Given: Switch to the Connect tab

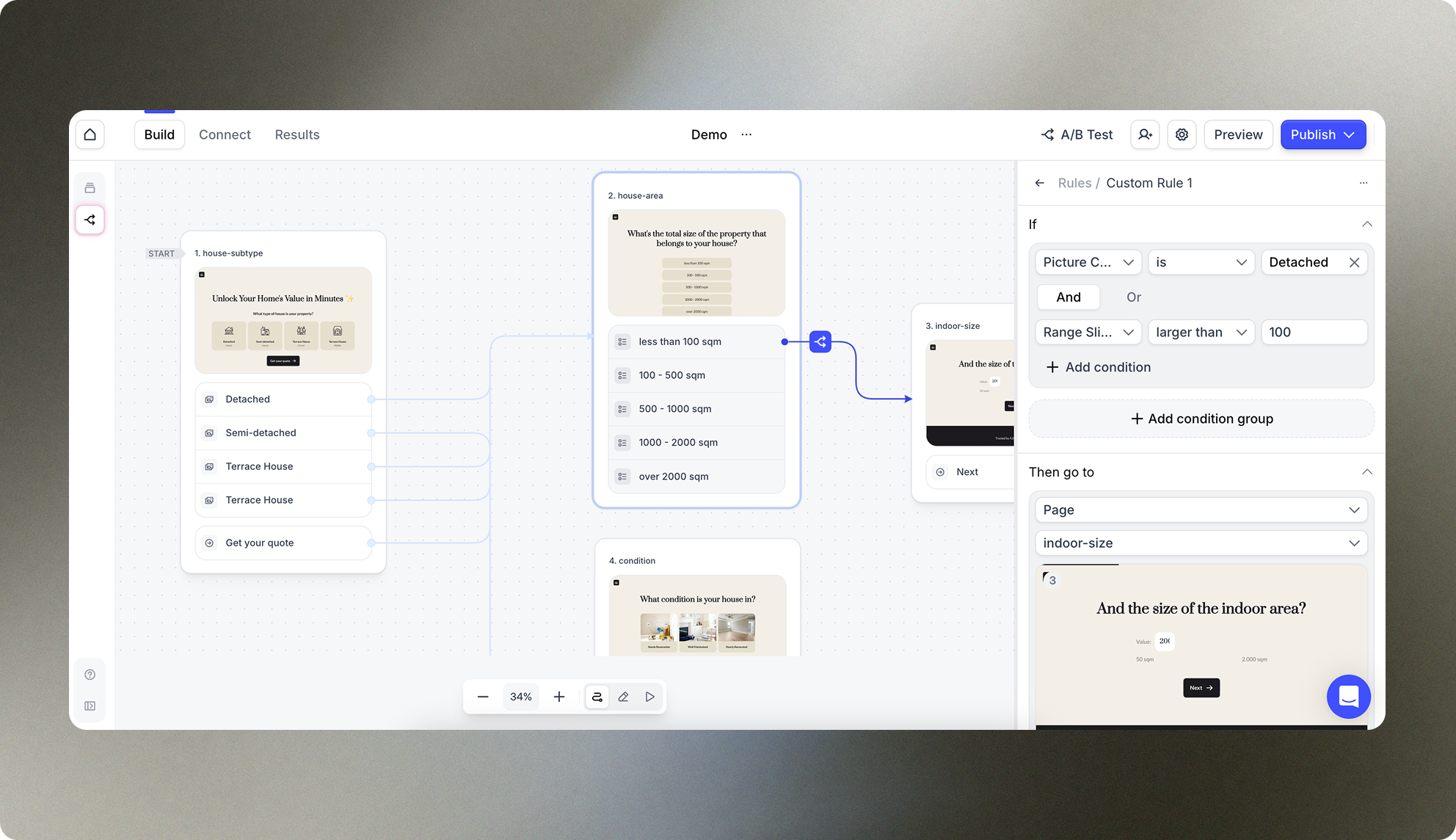Looking at the screenshot, I should point(225,134).
